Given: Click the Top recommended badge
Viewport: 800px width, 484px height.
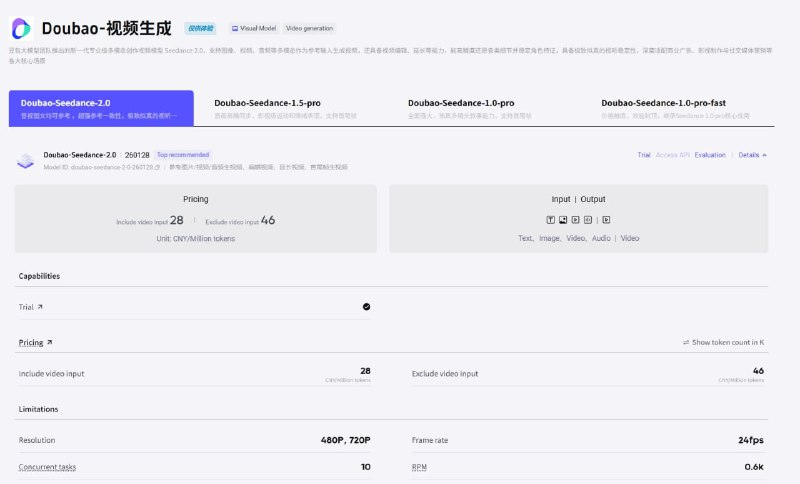Looking at the screenshot, I should point(183,155).
